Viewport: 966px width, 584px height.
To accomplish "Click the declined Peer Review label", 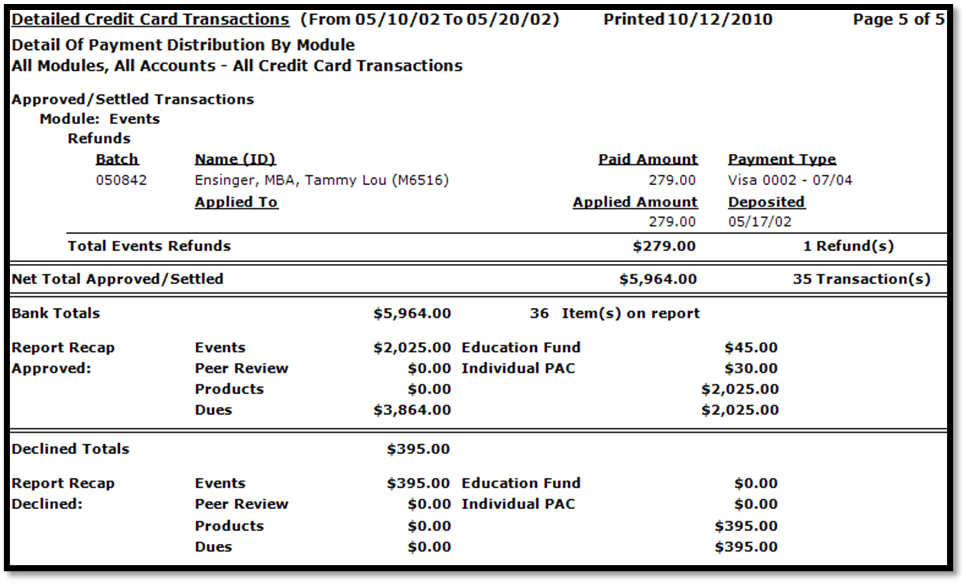I will tap(242, 504).
